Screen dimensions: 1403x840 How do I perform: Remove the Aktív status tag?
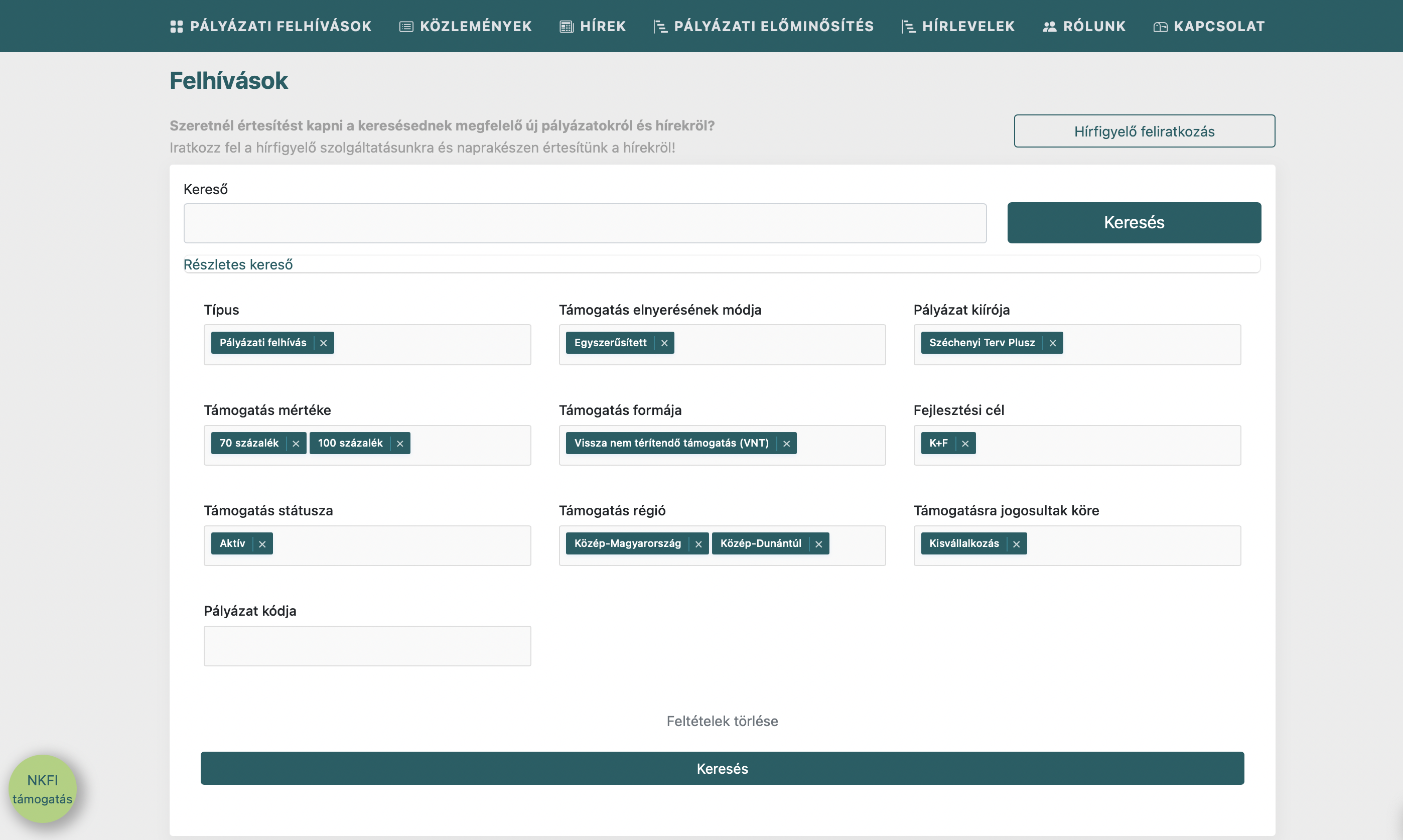coord(261,544)
